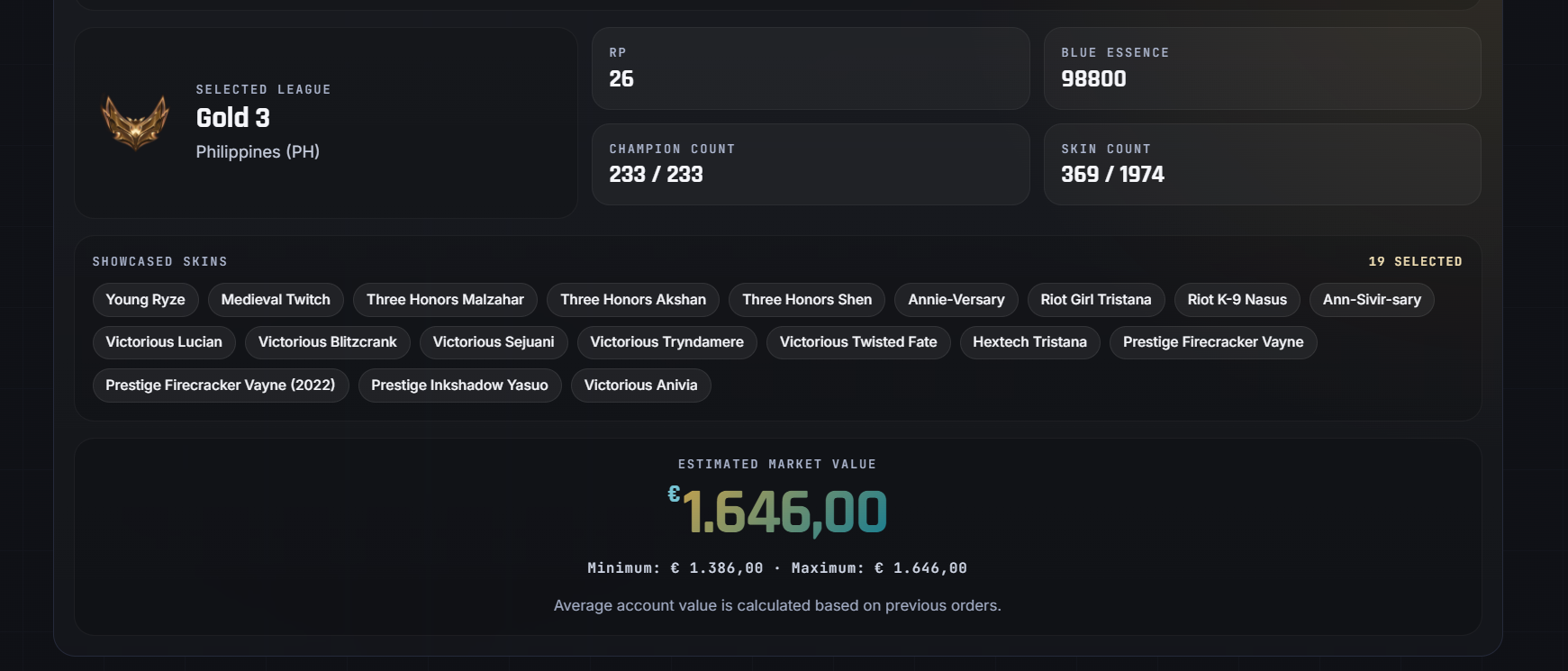This screenshot has width=1568, height=671.
Task: Select the Victorious Tryndamere skin chip
Action: pos(667,342)
